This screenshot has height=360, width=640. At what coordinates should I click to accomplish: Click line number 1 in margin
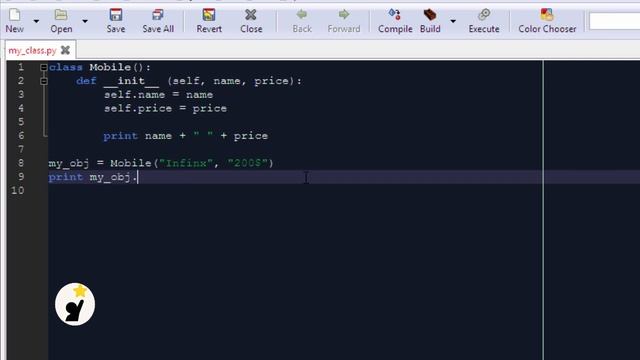tap(21, 67)
